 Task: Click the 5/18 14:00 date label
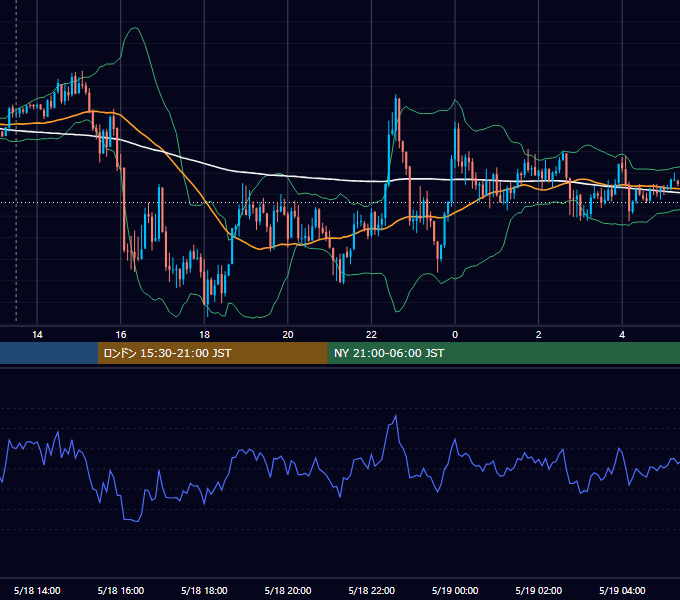tap(37, 590)
